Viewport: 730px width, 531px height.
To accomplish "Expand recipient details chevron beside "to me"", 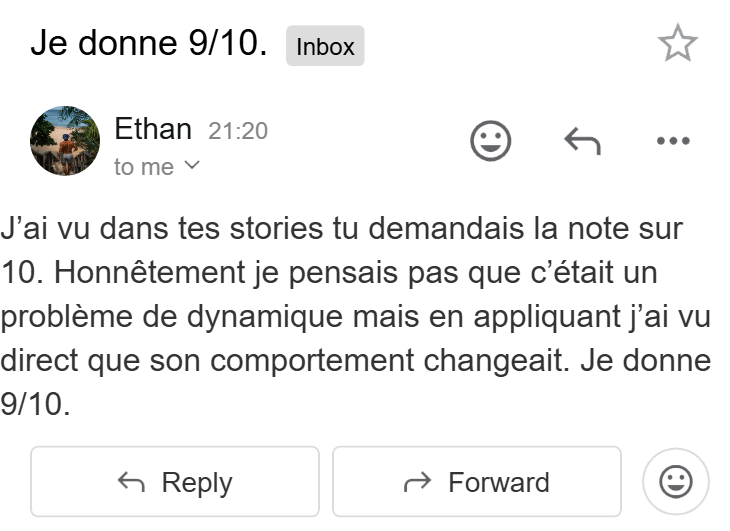I will tap(192, 166).
